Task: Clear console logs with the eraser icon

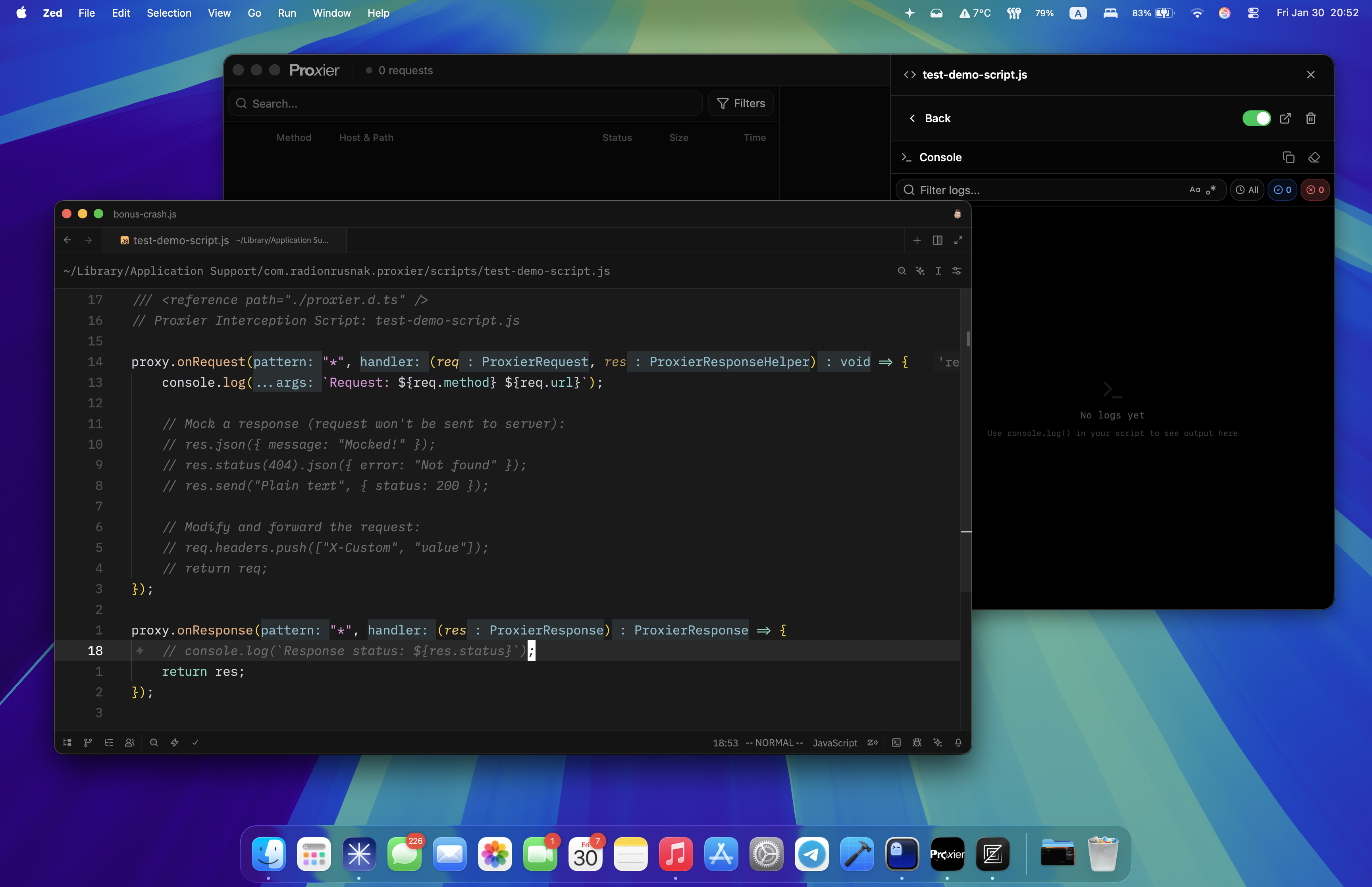Action: point(1314,157)
